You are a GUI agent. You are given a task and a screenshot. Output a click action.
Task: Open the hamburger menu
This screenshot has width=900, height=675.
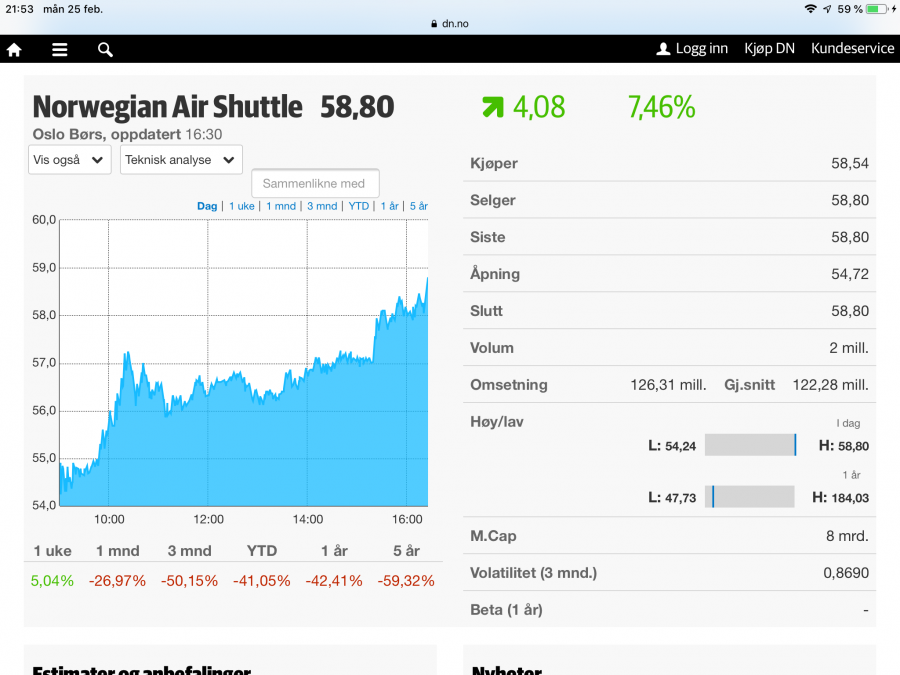point(60,49)
